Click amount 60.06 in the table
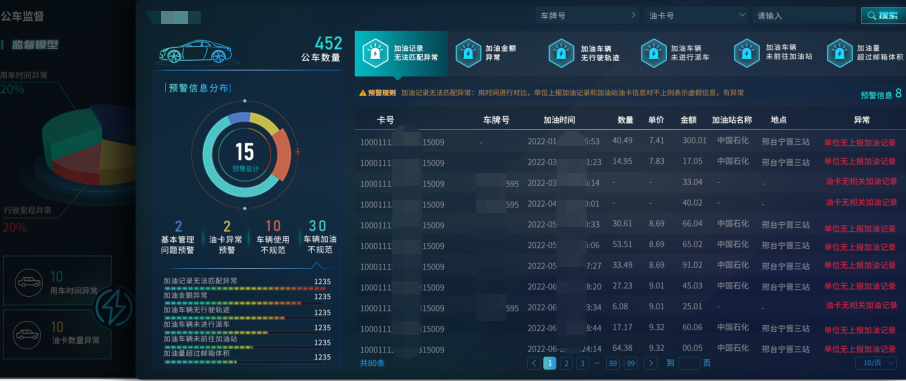 (x=692, y=328)
